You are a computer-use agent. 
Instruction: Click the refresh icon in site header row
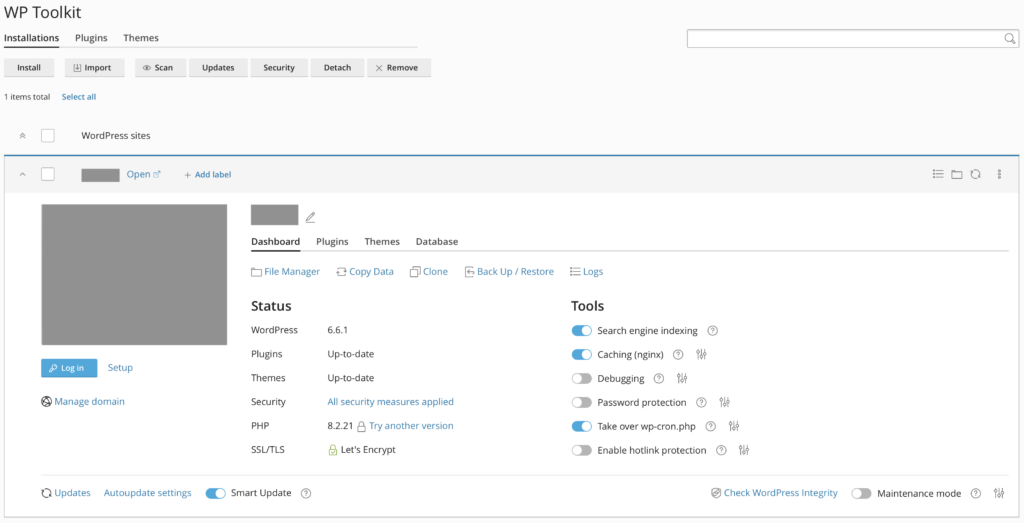pyautogui.click(x=975, y=174)
